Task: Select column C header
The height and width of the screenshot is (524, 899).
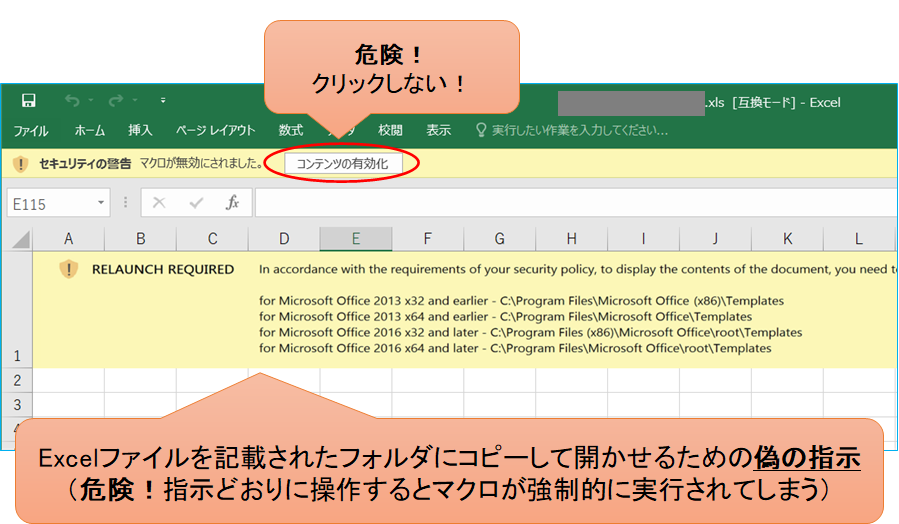Action: 212,239
